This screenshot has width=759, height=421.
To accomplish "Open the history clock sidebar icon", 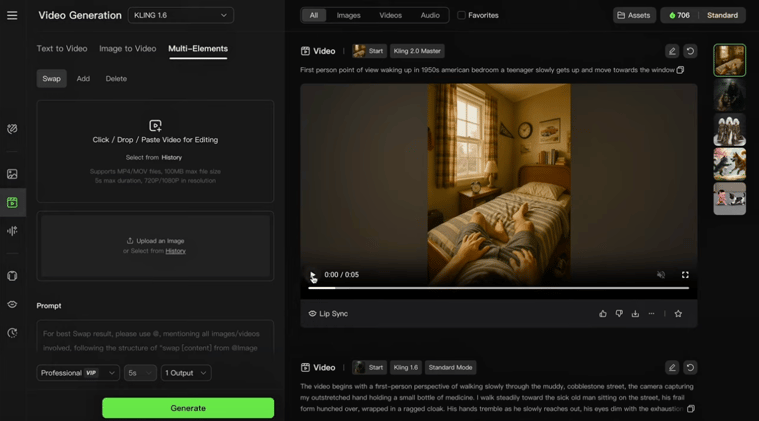I will [12, 333].
